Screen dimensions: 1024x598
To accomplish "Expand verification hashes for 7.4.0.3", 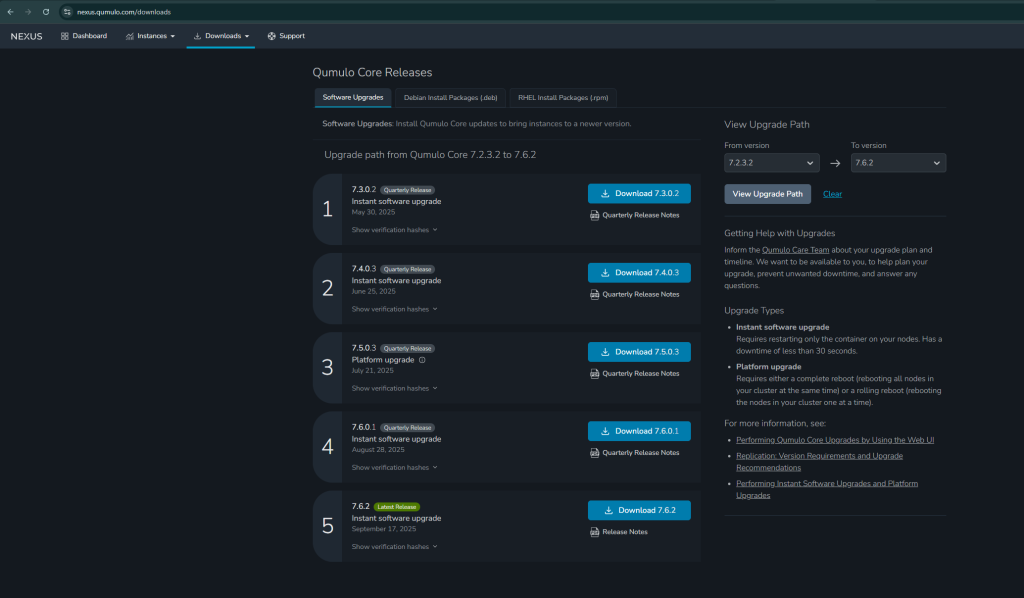I will pyautogui.click(x=394, y=309).
